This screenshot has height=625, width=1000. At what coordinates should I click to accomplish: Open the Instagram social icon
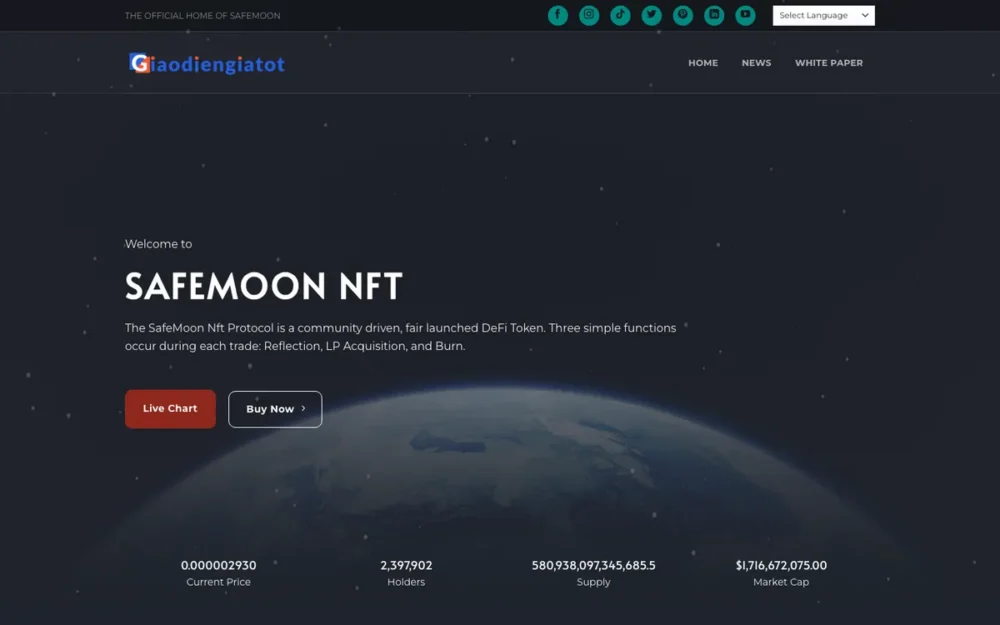click(x=589, y=15)
